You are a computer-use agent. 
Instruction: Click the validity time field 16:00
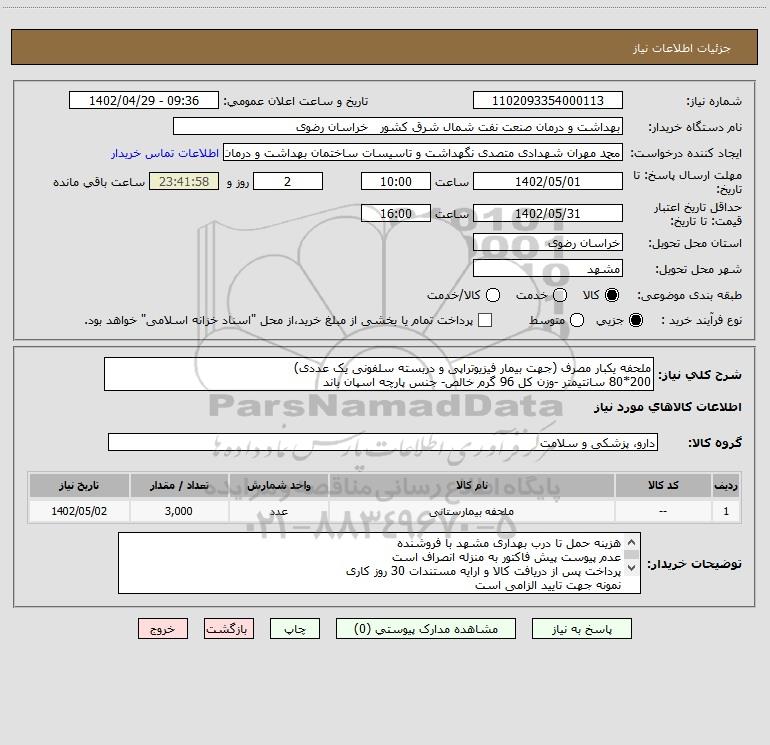[396, 214]
